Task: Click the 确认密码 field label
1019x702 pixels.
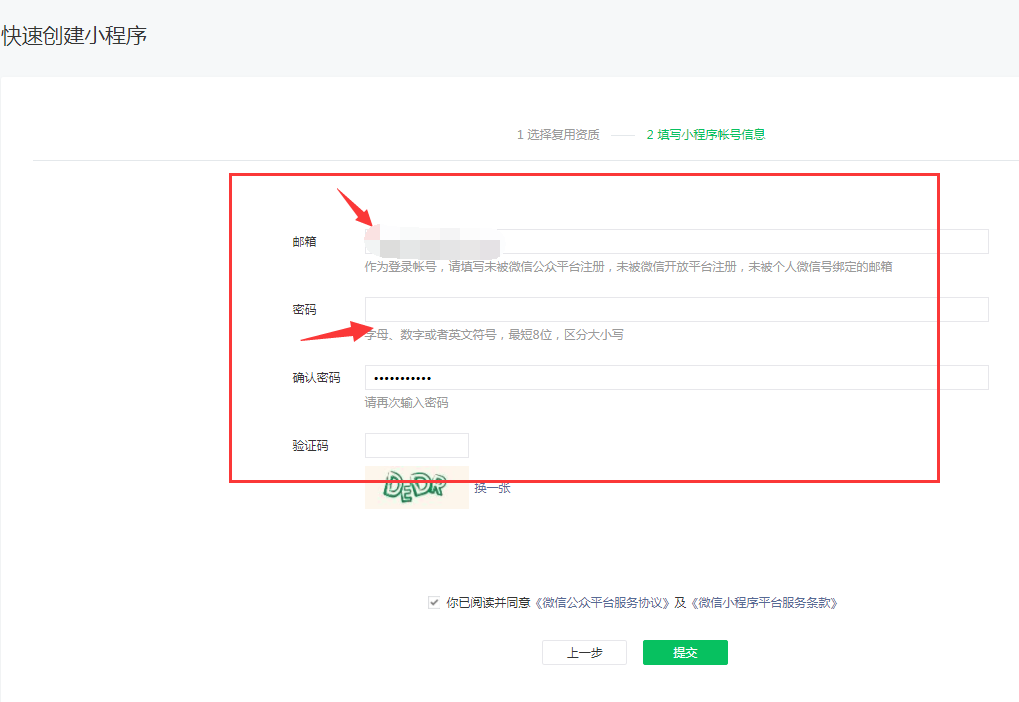Action: [x=312, y=377]
